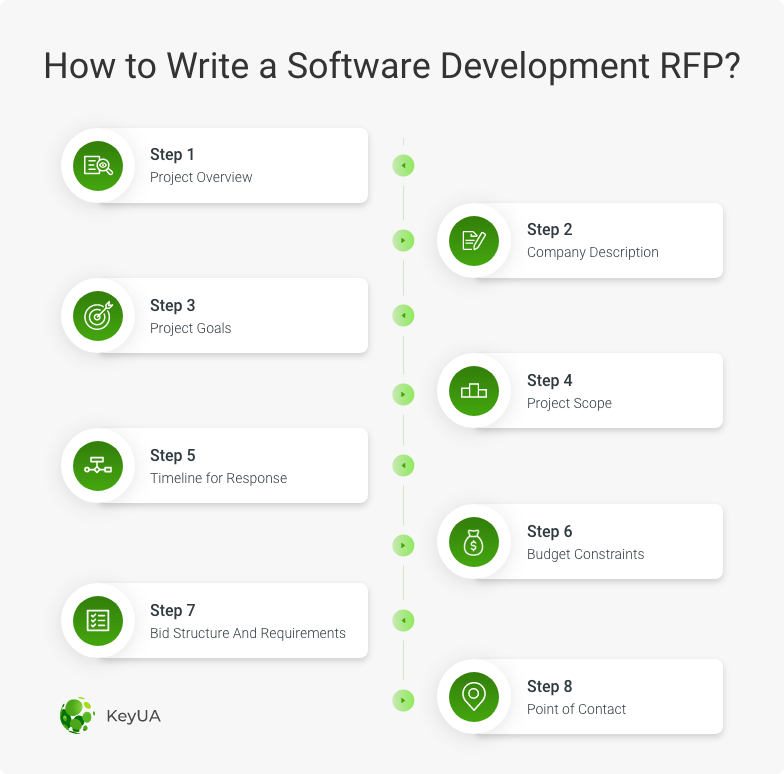
Task: Click the timeline arrow marker beside Step 7
Action: point(403,620)
